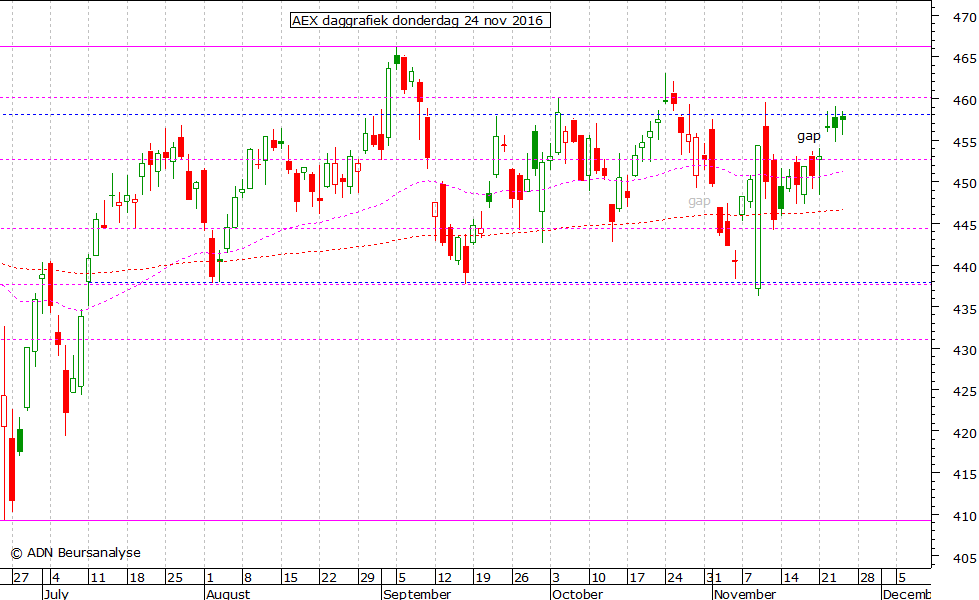The height and width of the screenshot is (600, 979).
Task: Select the 410 price axis label
Action: click(x=965, y=516)
